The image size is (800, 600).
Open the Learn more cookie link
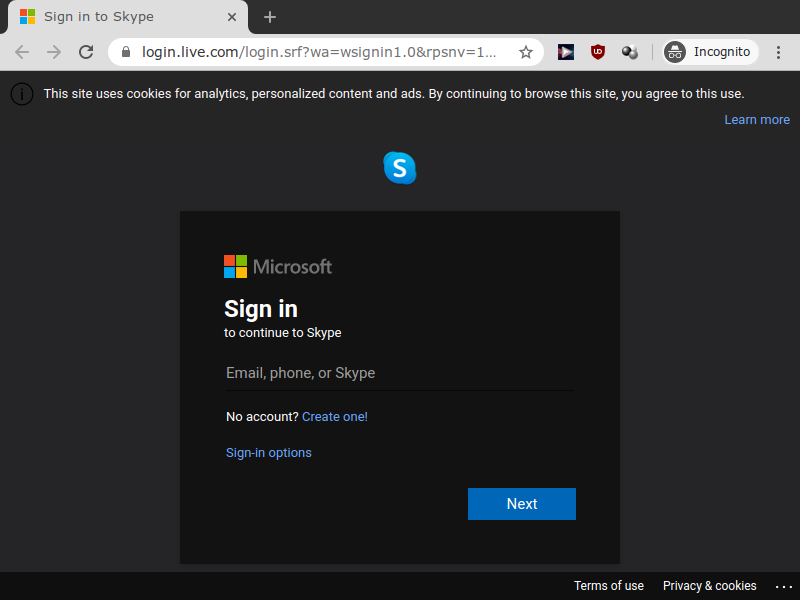pyautogui.click(x=757, y=120)
